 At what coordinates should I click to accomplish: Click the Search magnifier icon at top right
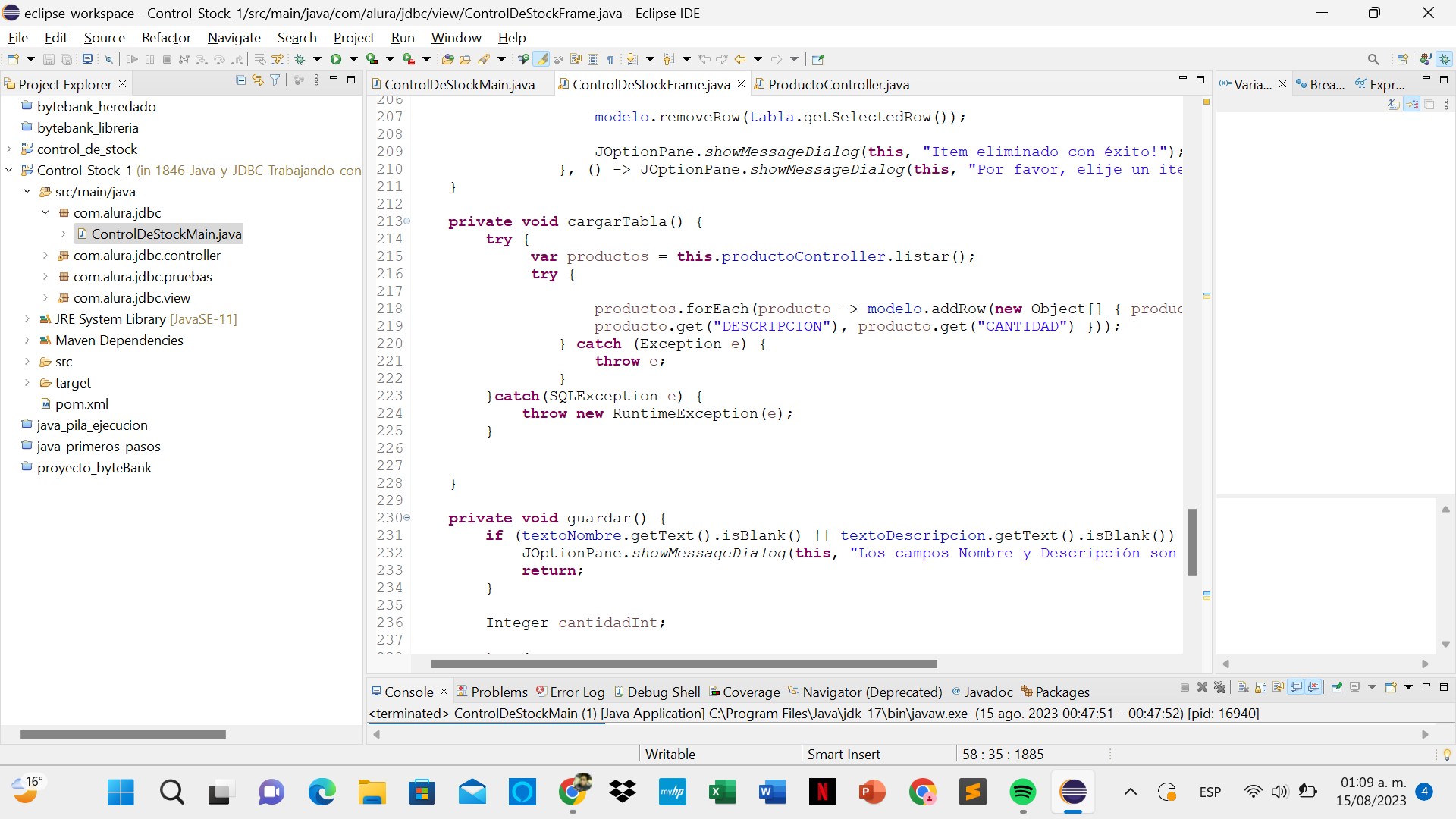click(x=1373, y=59)
